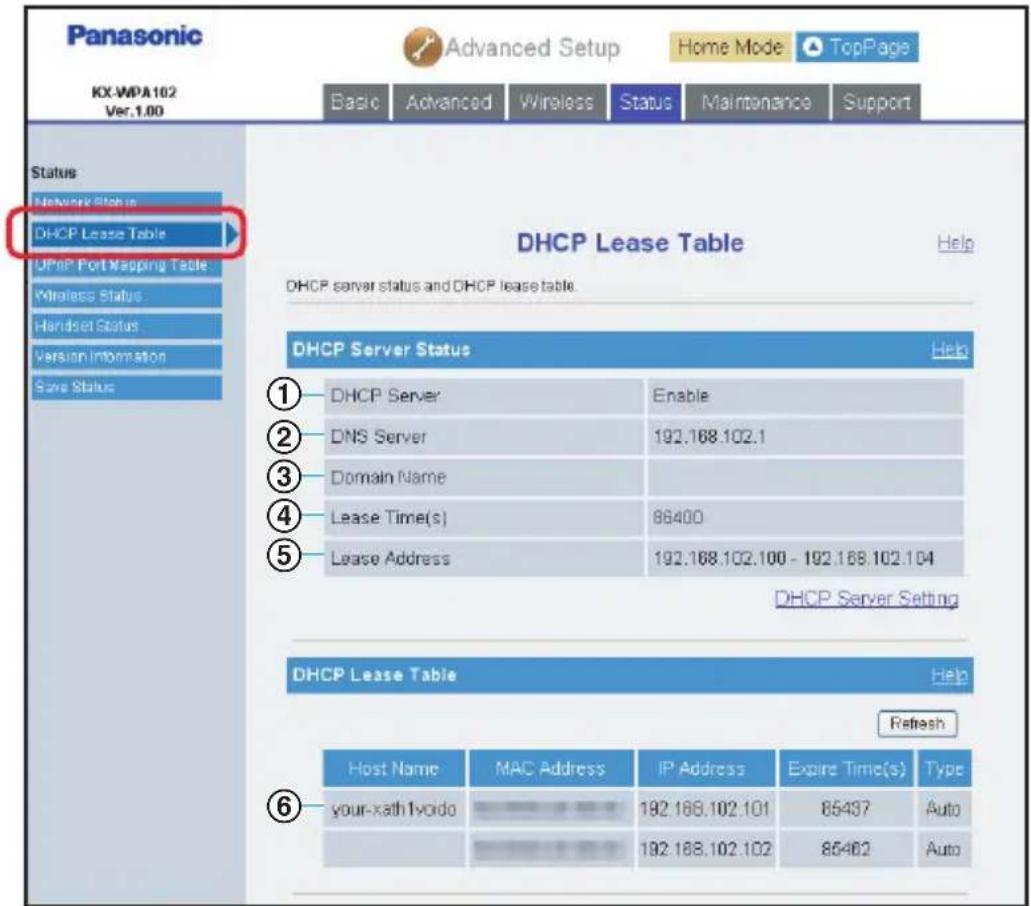Open the DHCP Server Setting link
This screenshot has width=1031, height=906.
pos(866,598)
